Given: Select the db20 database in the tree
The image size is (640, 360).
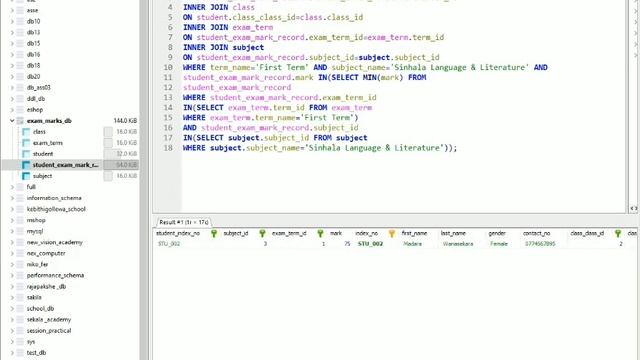Looking at the screenshot, I should click(33, 76).
